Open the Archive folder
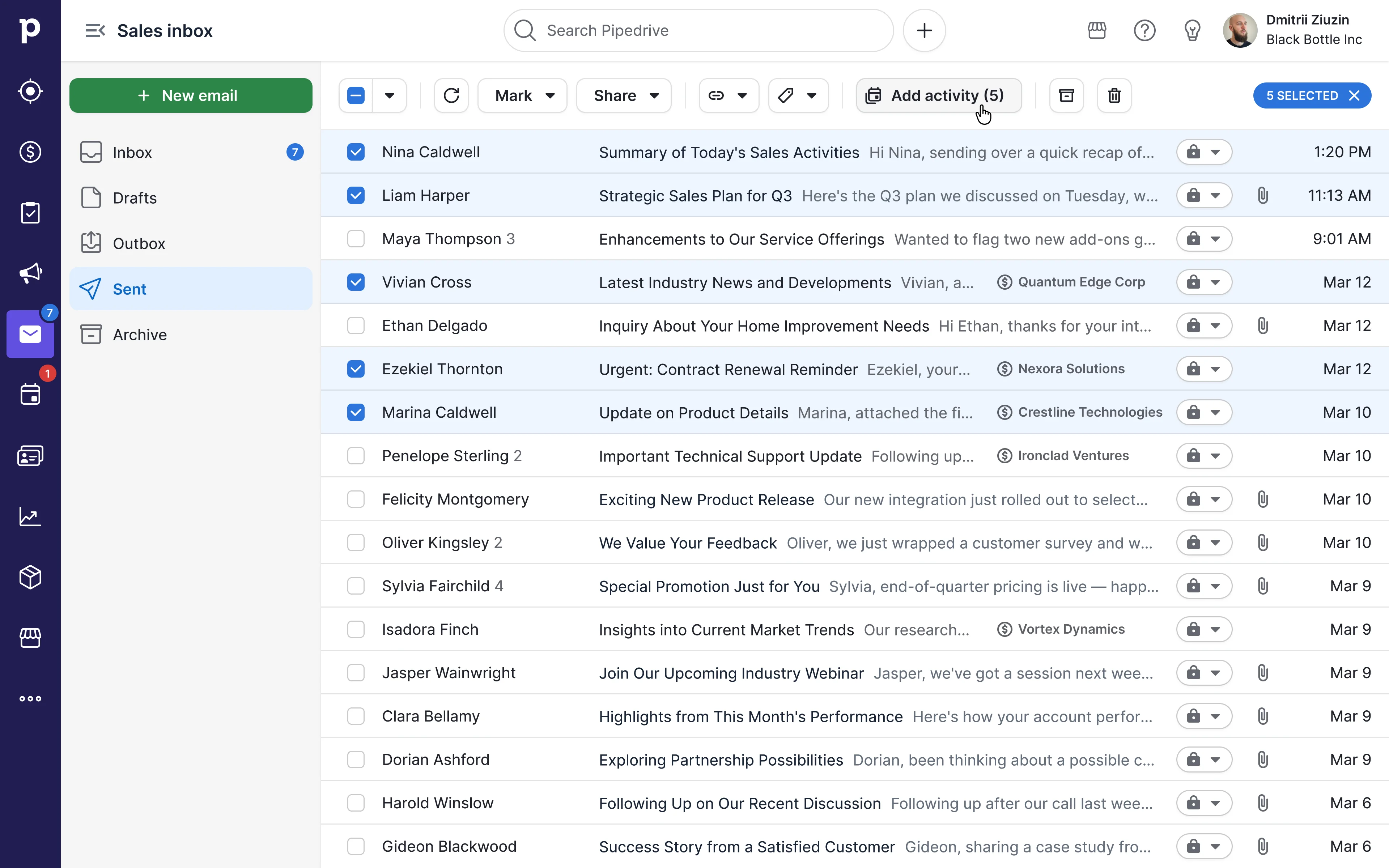The image size is (1389, 868). (x=191, y=335)
